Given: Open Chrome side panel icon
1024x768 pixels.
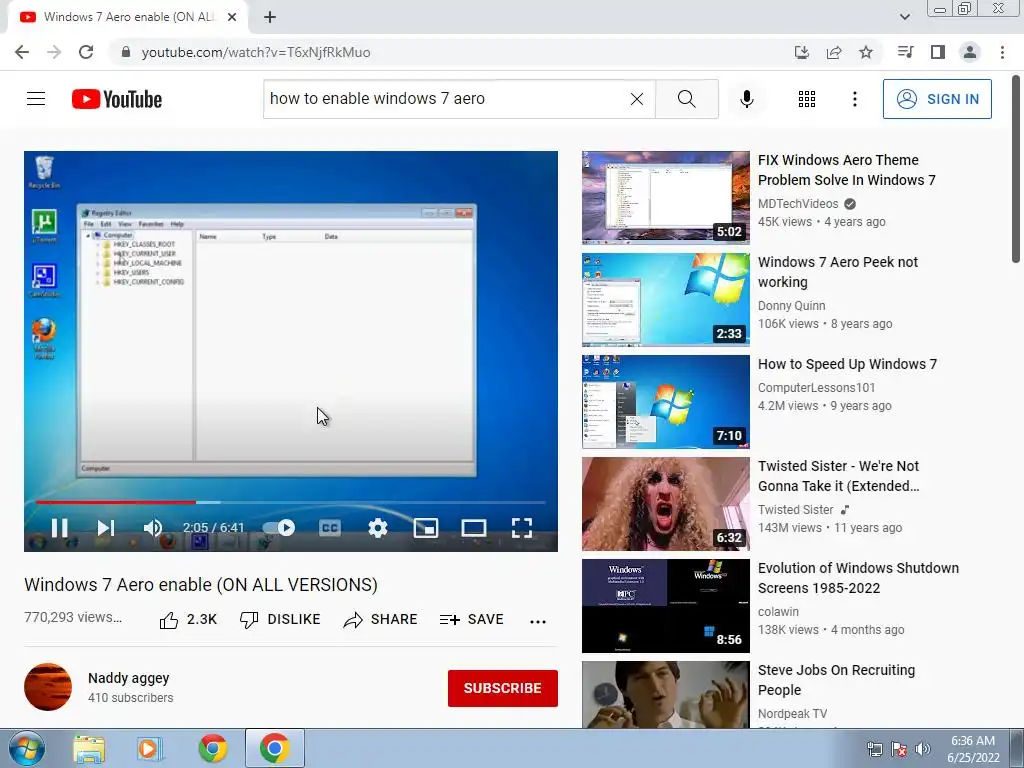Looking at the screenshot, I should click(938, 52).
